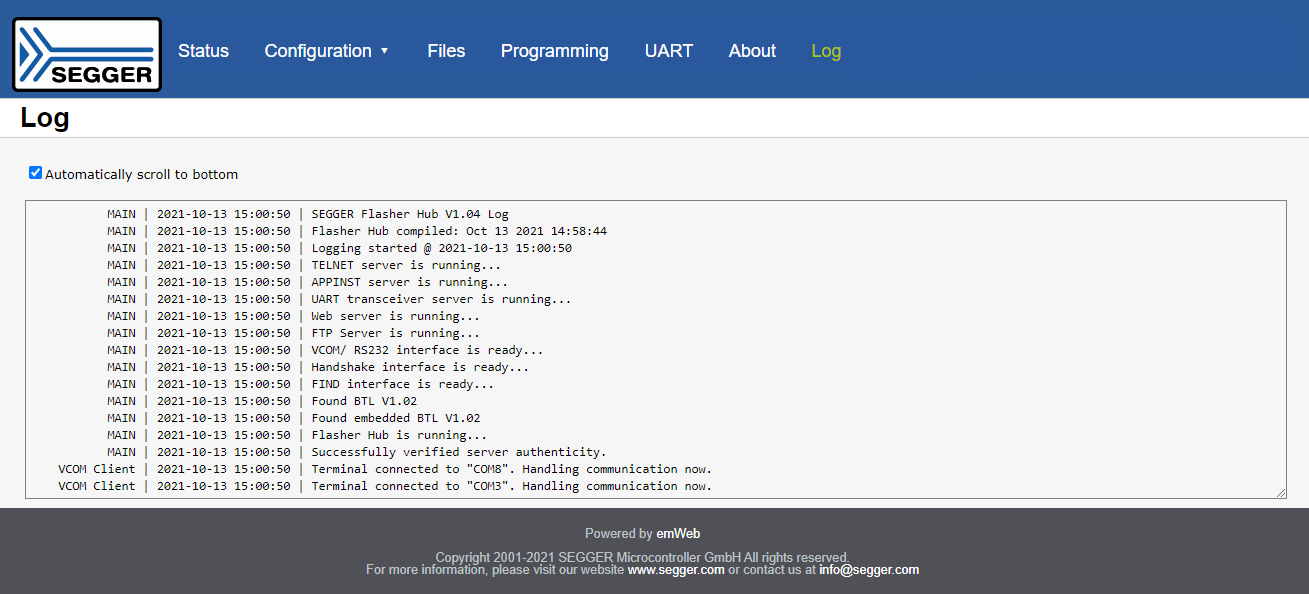
Task: Click the 'SEGGER Flasher Hub V1.04 Log' line
Action: point(410,214)
